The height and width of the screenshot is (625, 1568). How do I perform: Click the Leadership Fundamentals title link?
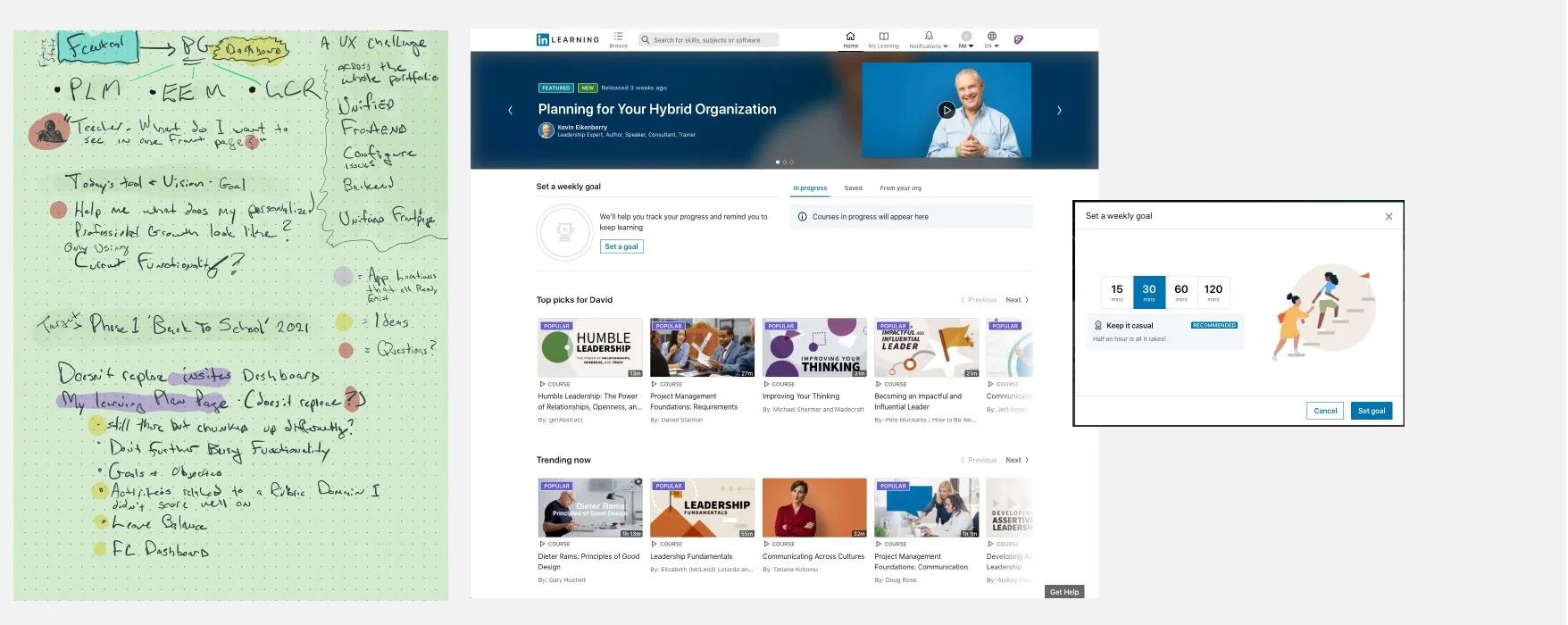pos(691,556)
